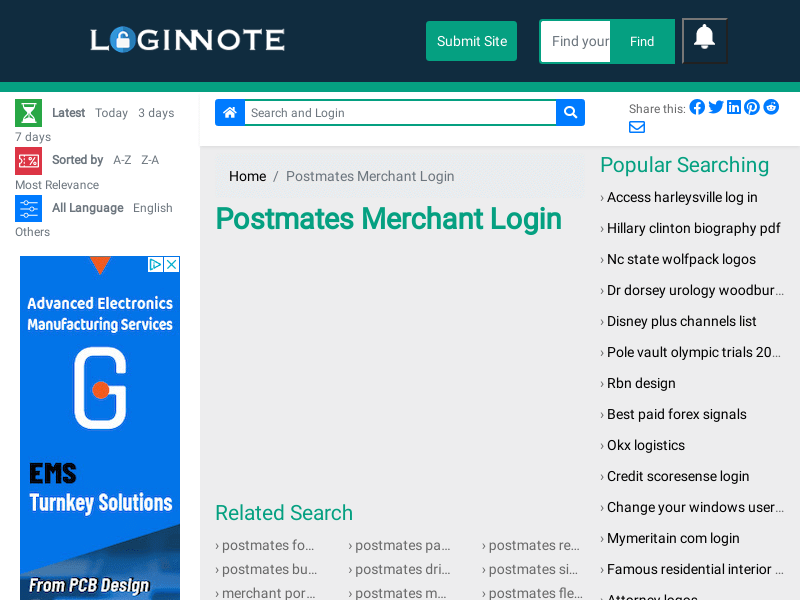Open 'Nc state wolfpack logos' link

pos(681,259)
